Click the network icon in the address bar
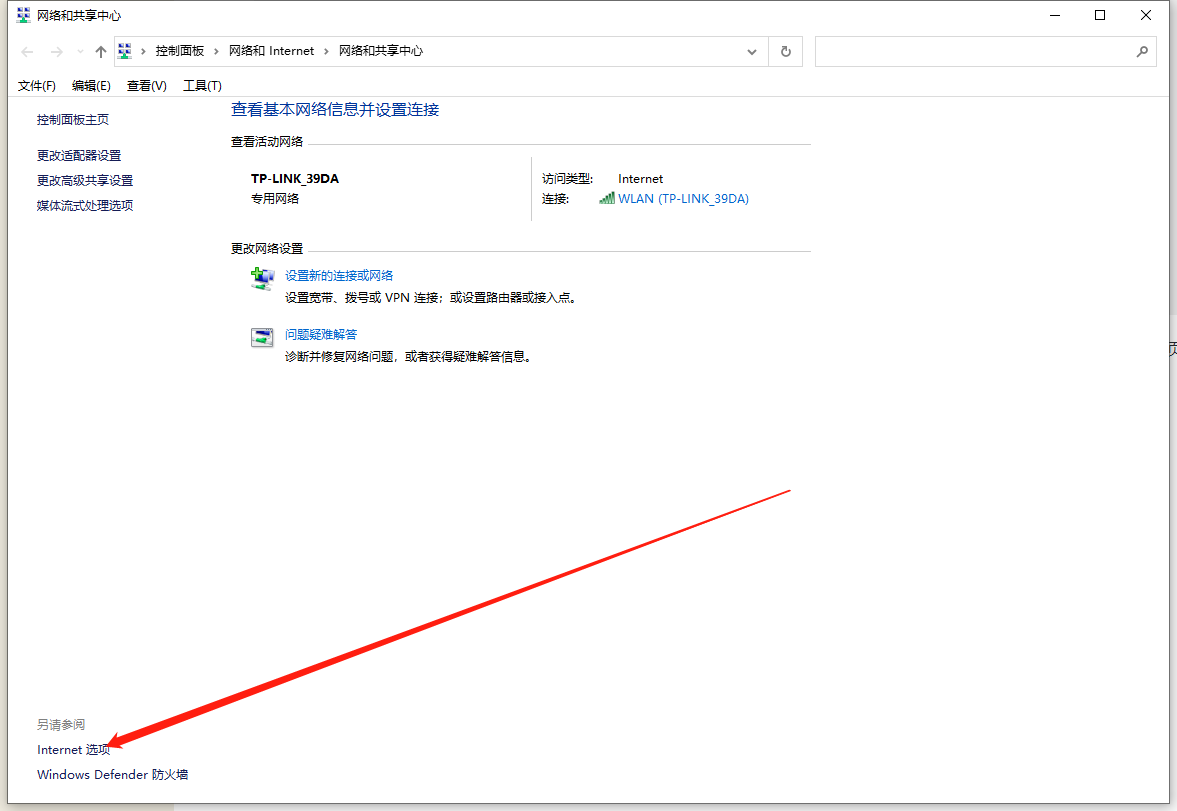1177x811 pixels. coord(124,50)
